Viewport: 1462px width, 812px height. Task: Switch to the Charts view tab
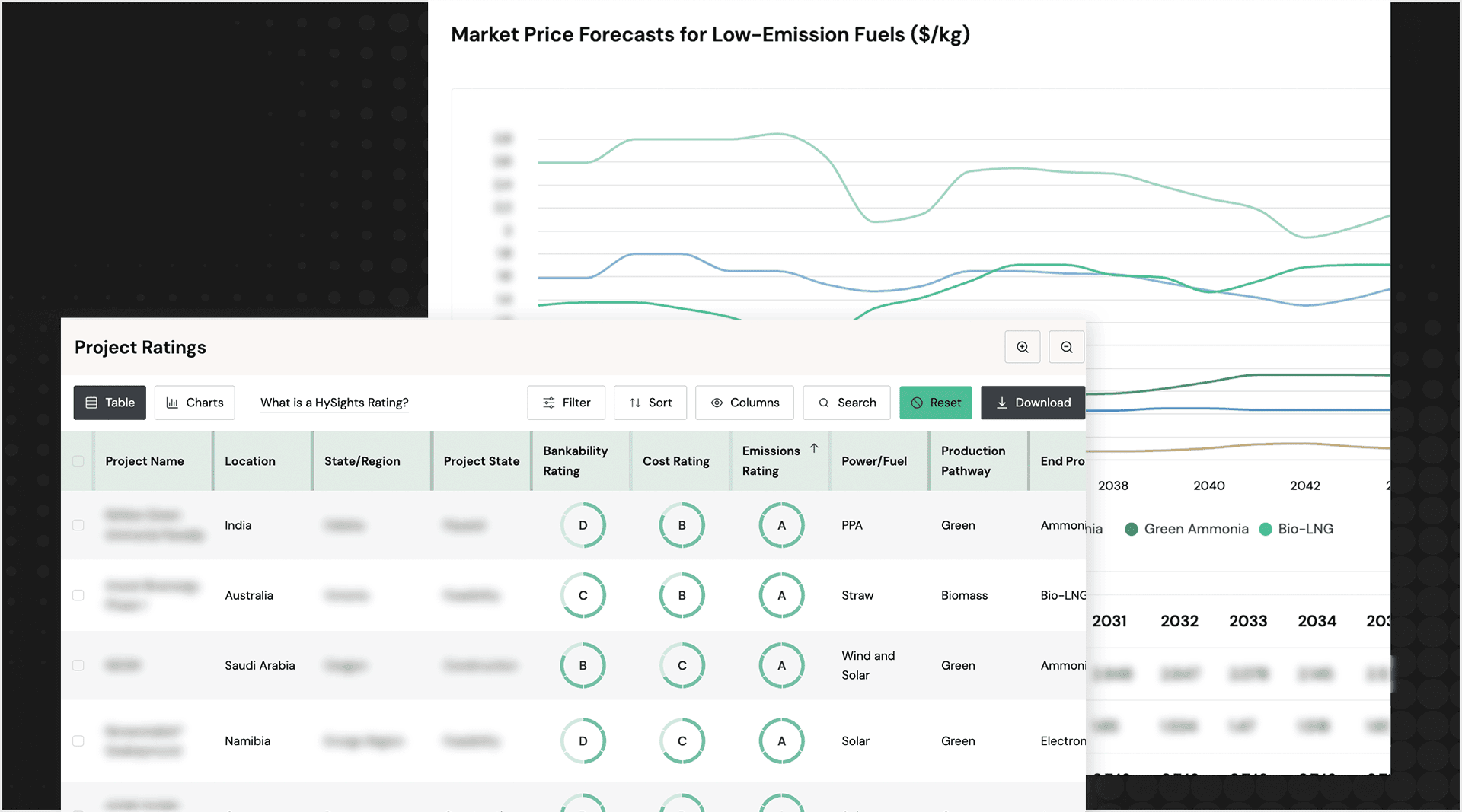(195, 403)
